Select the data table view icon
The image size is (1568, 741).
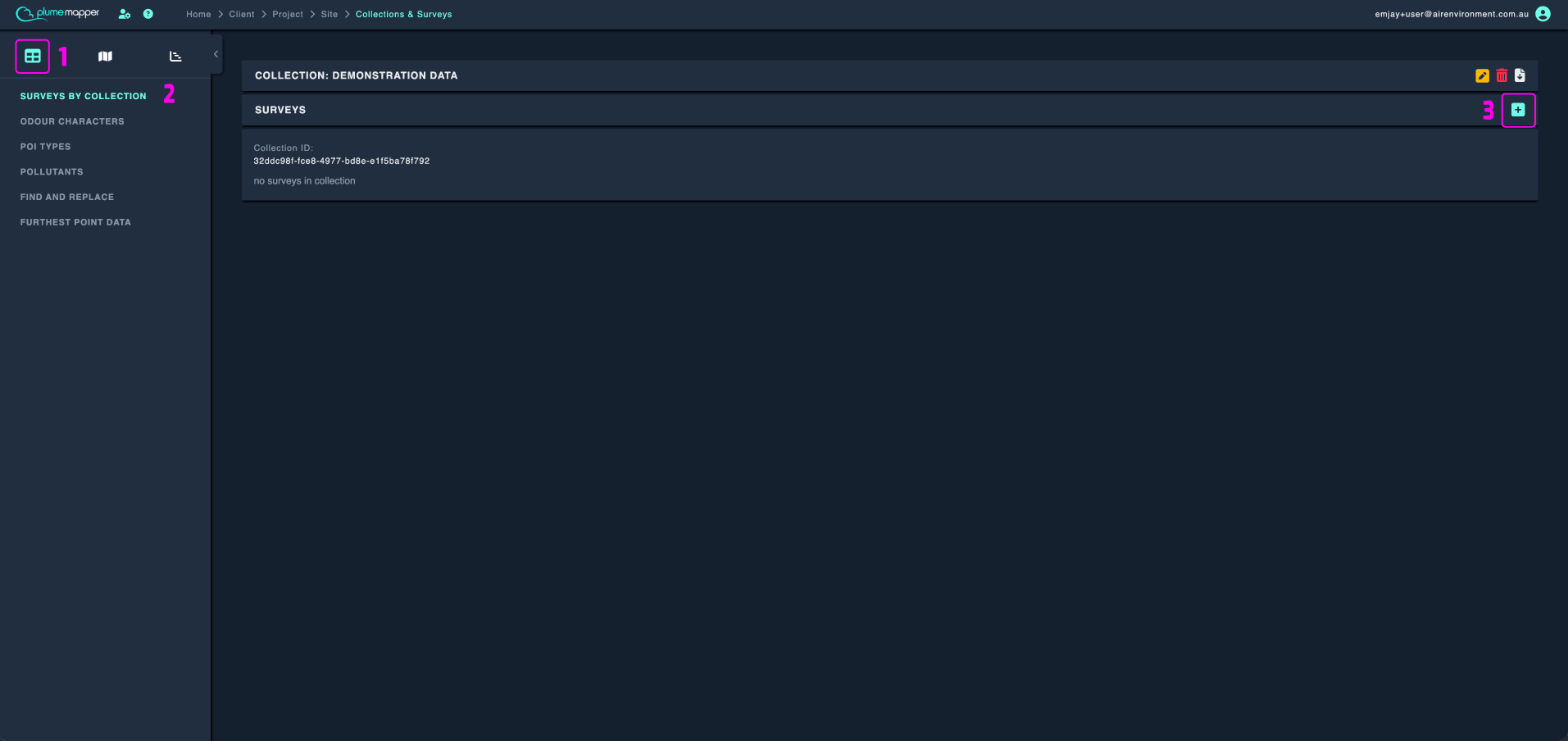pyautogui.click(x=33, y=57)
